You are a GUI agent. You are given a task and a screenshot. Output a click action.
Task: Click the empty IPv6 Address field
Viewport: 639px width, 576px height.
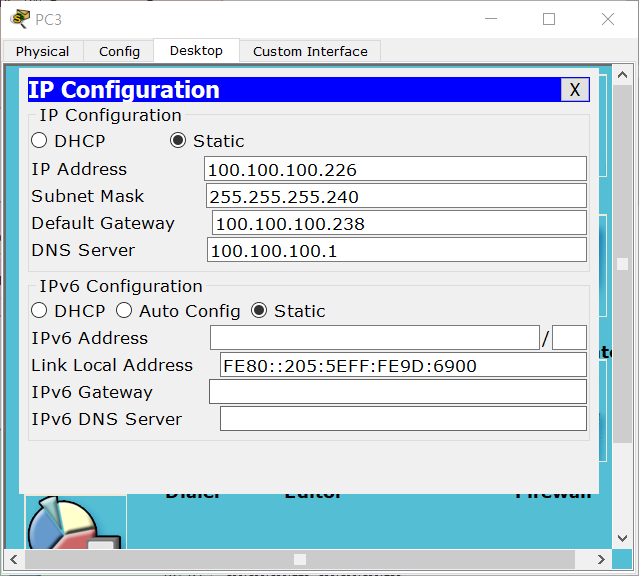[375, 338]
